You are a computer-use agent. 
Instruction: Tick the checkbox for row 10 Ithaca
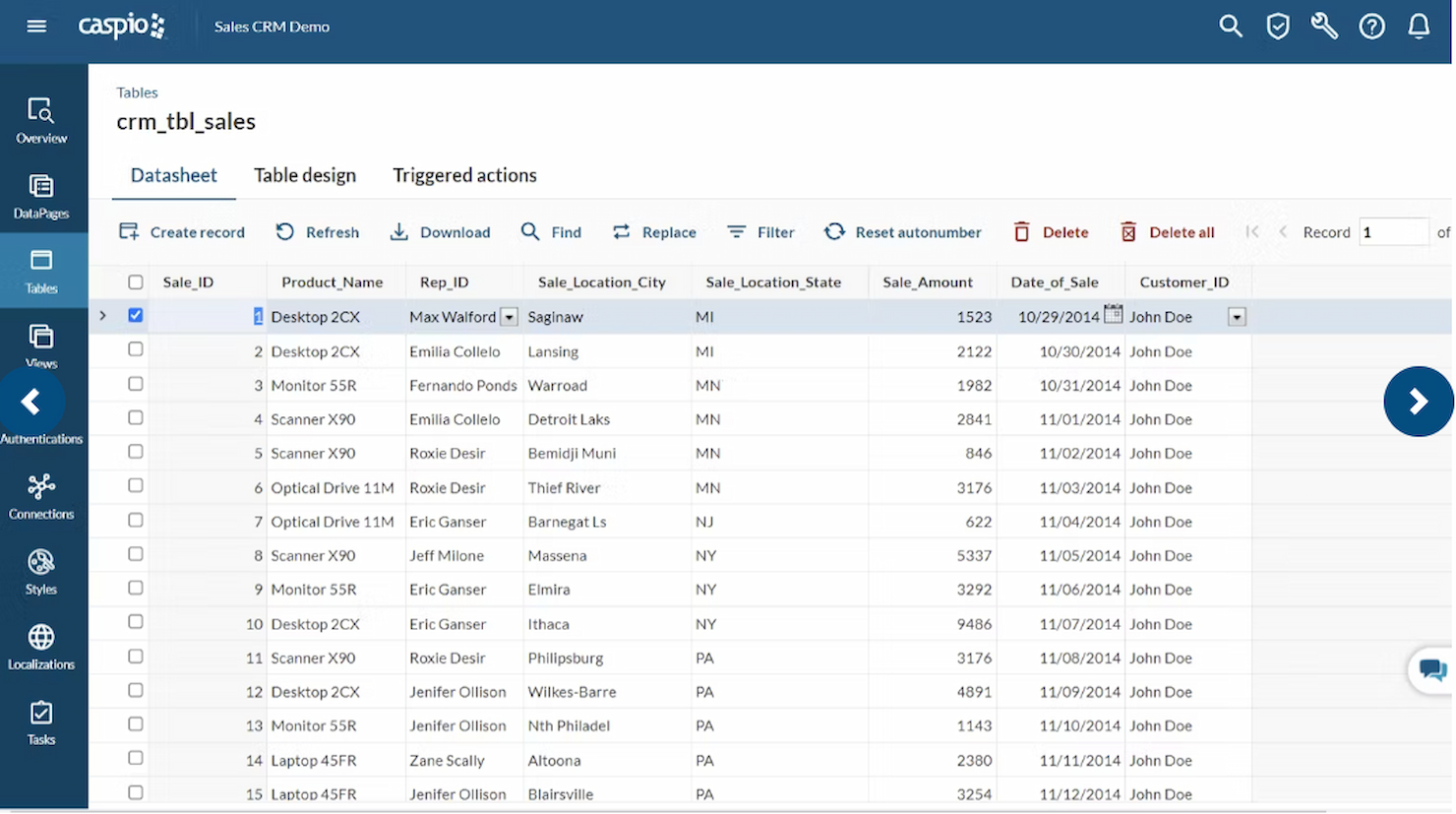tap(136, 622)
